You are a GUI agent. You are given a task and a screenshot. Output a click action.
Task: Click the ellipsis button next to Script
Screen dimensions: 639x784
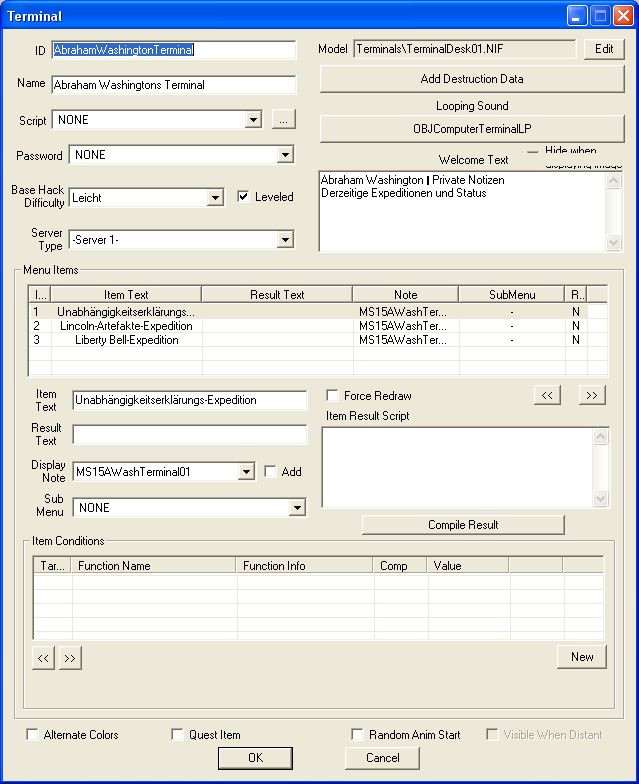[284, 120]
